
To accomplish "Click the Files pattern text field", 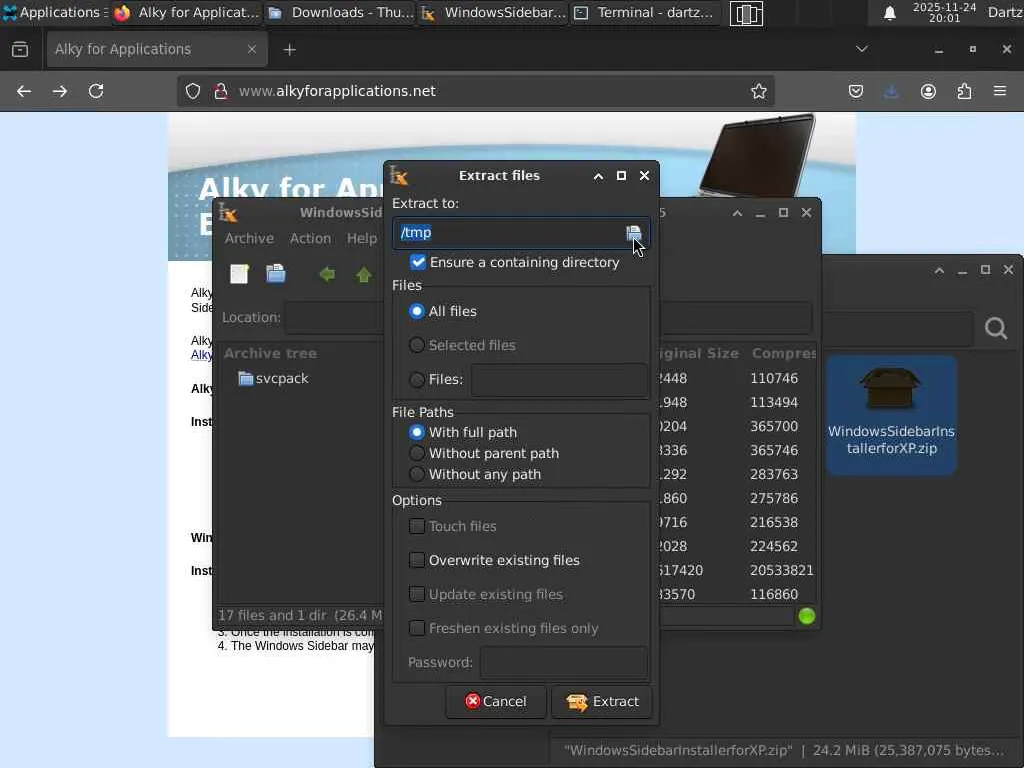I will pyautogui.click(x=559, y=380).
